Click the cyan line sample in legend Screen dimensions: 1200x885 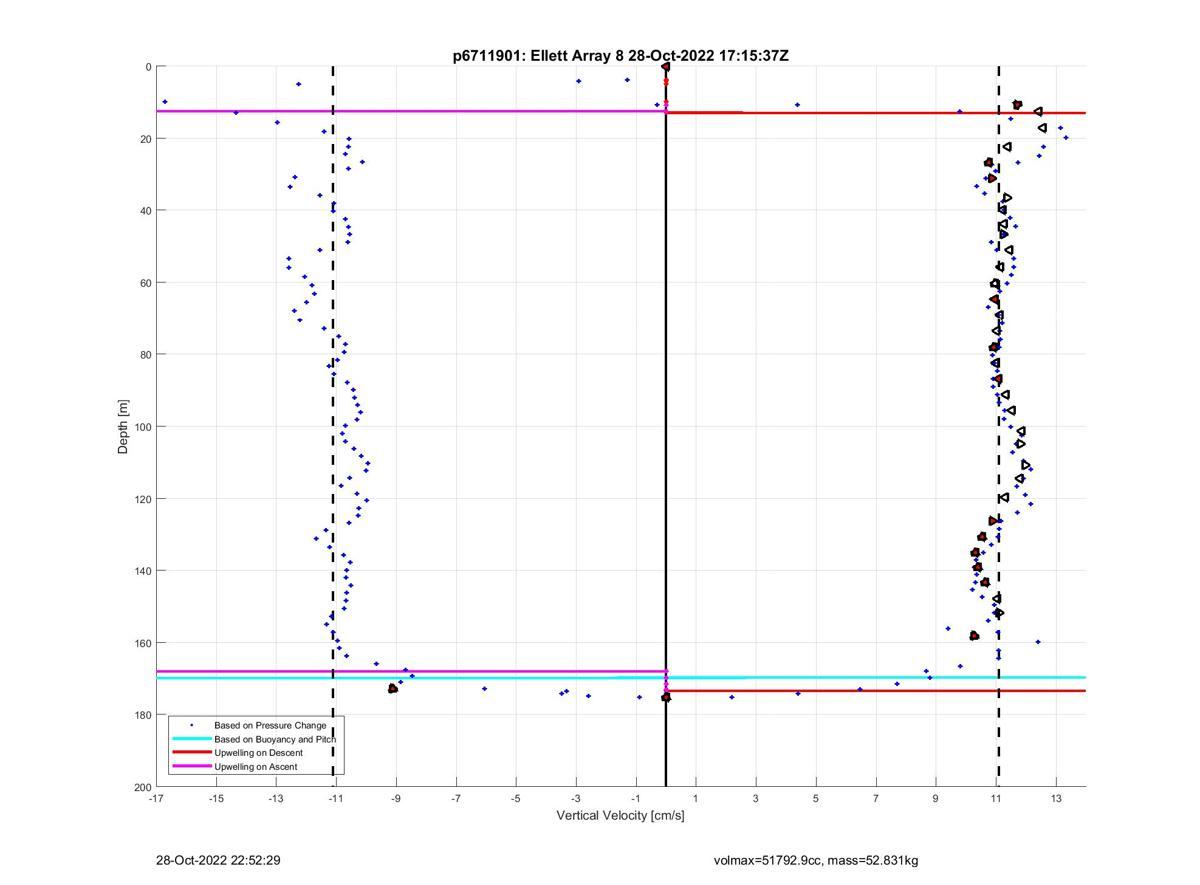(191, 738)
